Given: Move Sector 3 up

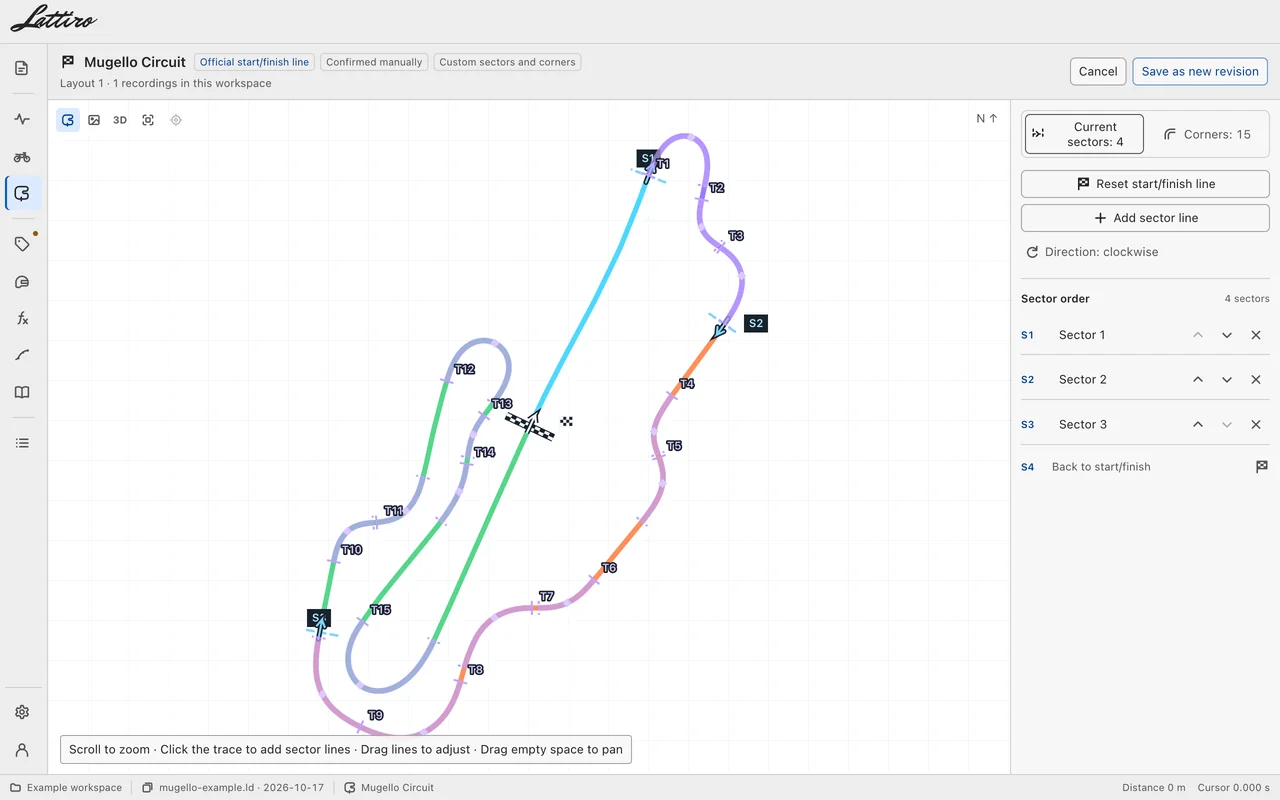Looking at the screenshot, I should coord(1198,425).
